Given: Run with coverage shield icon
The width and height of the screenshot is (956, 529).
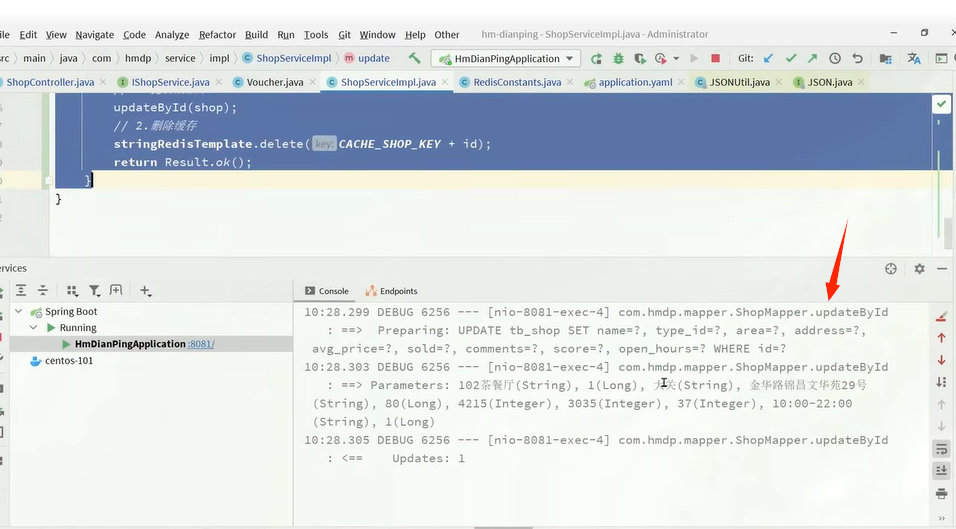Looking at the screenshot, I should pos(640,59).
